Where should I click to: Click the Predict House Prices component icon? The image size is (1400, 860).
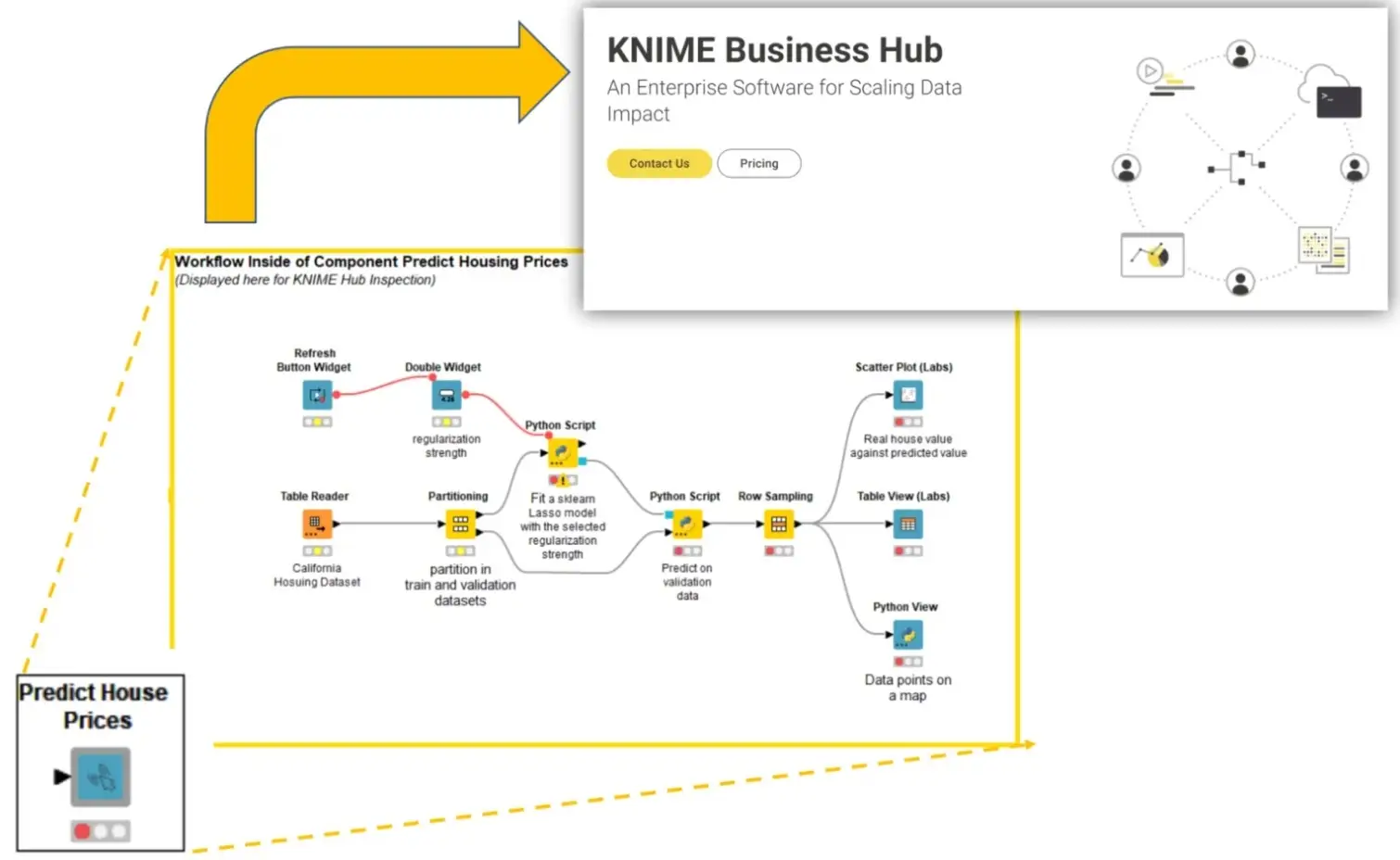pyautogui.click(x=100, y=777)
